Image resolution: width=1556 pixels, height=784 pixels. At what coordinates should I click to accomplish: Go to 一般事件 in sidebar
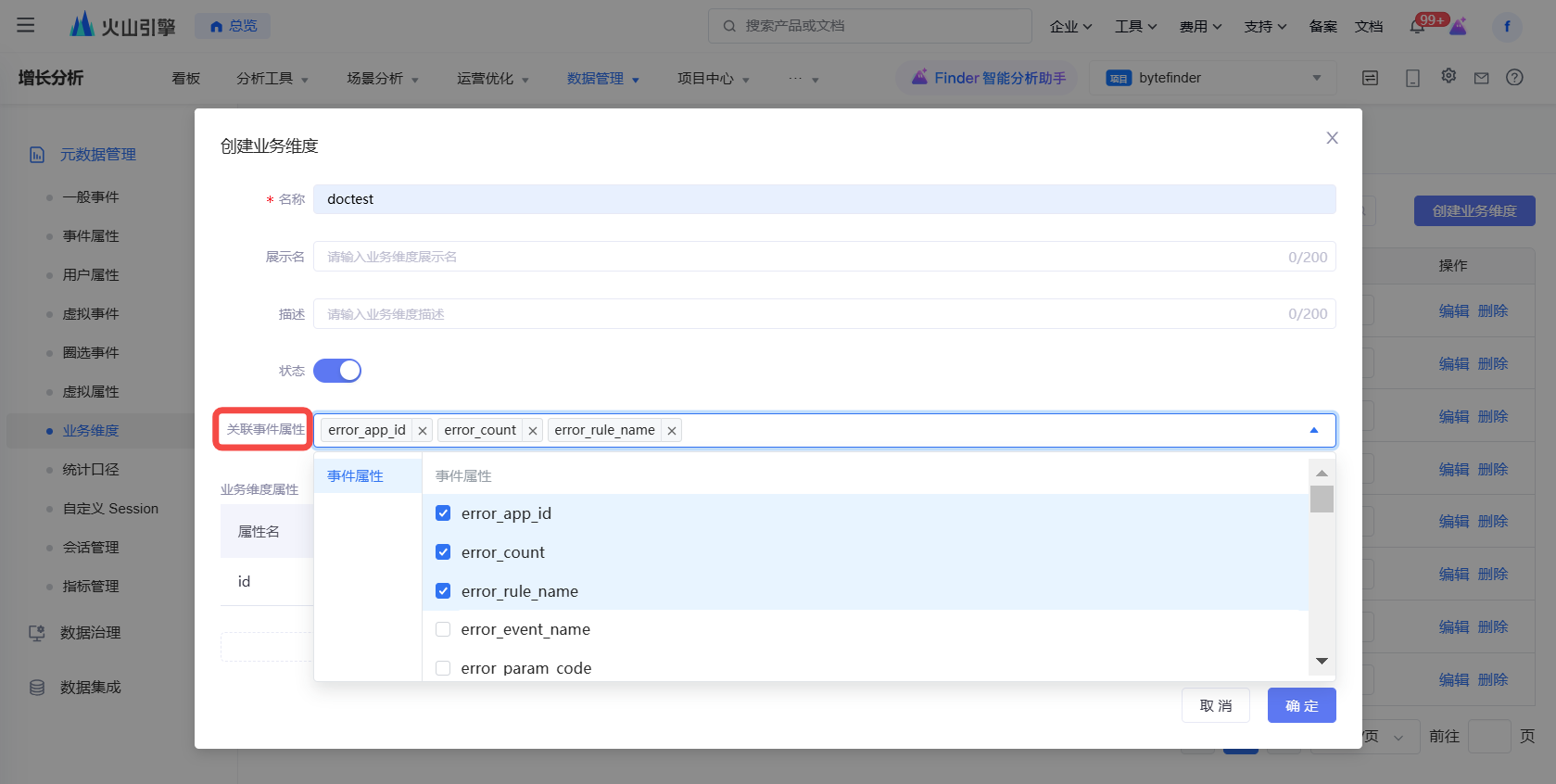91,197
